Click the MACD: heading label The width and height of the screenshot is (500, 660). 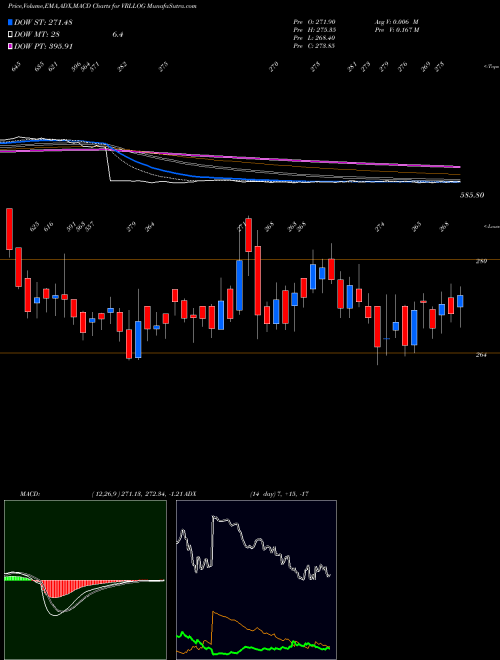(x=30, y=494)
